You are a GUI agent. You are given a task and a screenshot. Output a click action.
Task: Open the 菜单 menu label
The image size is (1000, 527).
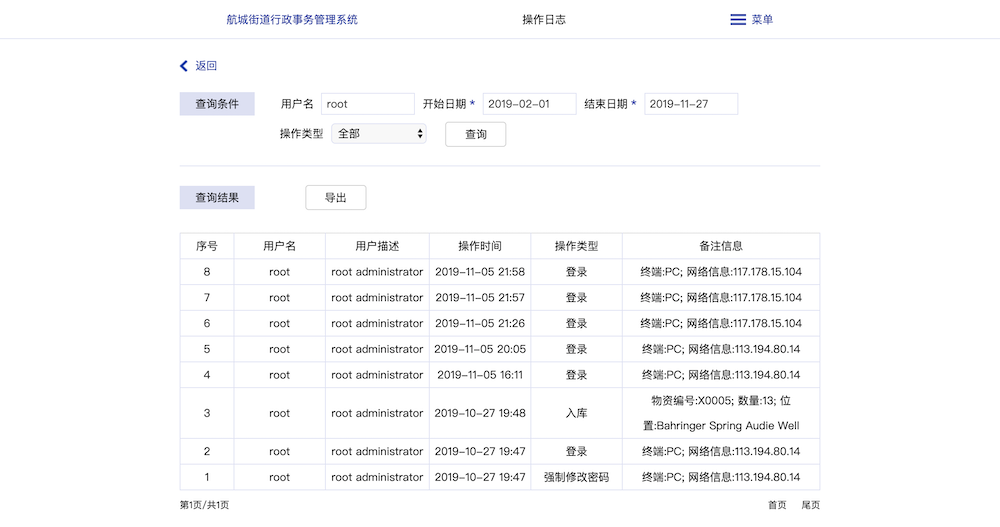point(762,20)
